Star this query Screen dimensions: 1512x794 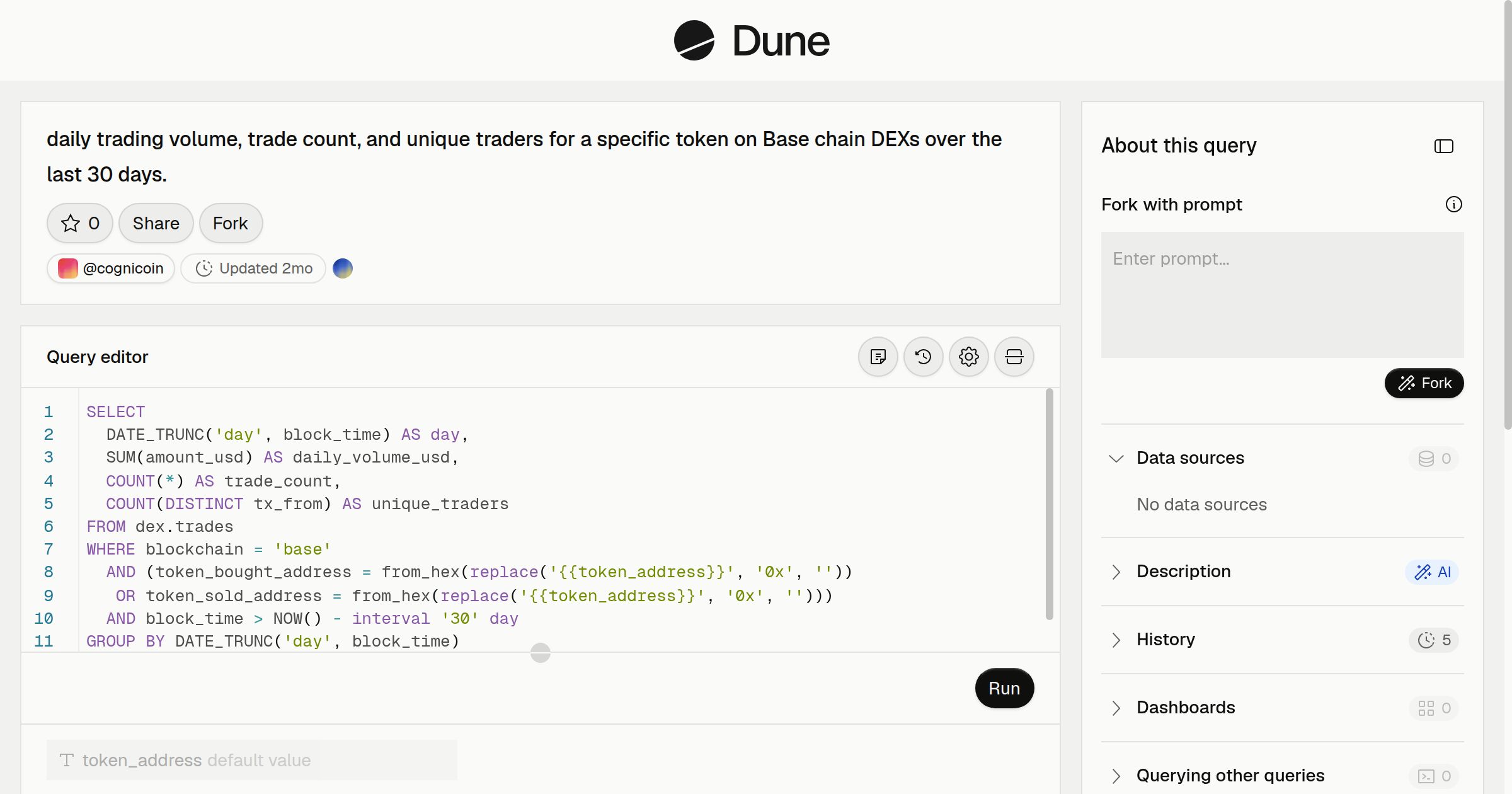pos(80,223)
